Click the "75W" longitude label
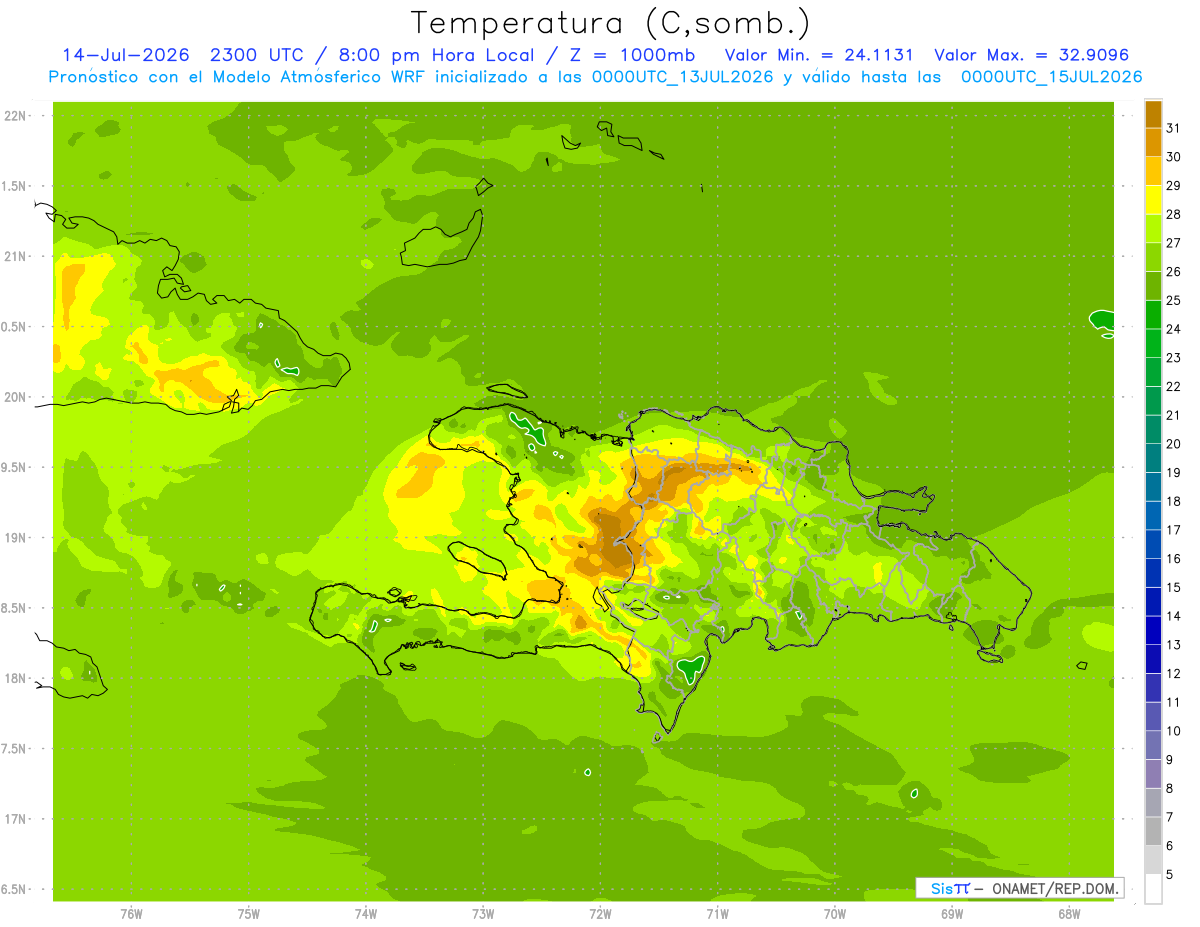The height and width of the screenshot is (927, 1200). [x=249, y=913]
